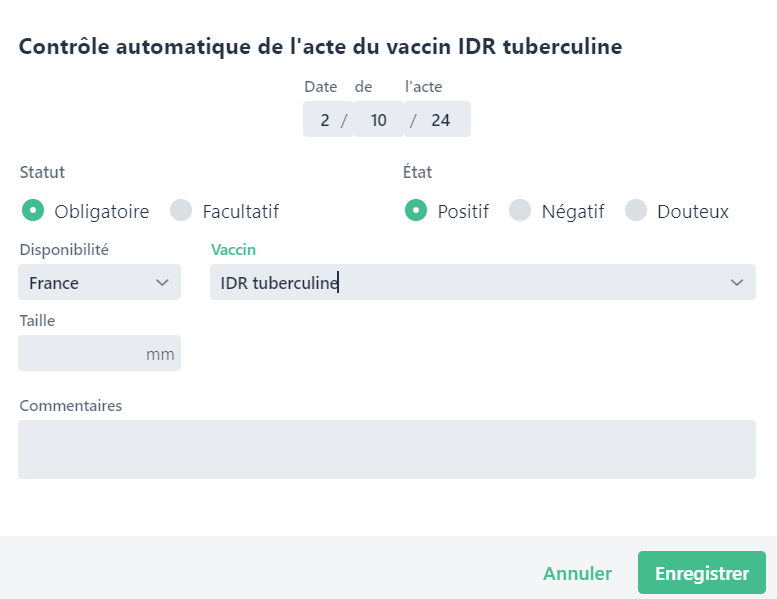Click the Vaccin dropdown chevron arrow

pos(737,283)
